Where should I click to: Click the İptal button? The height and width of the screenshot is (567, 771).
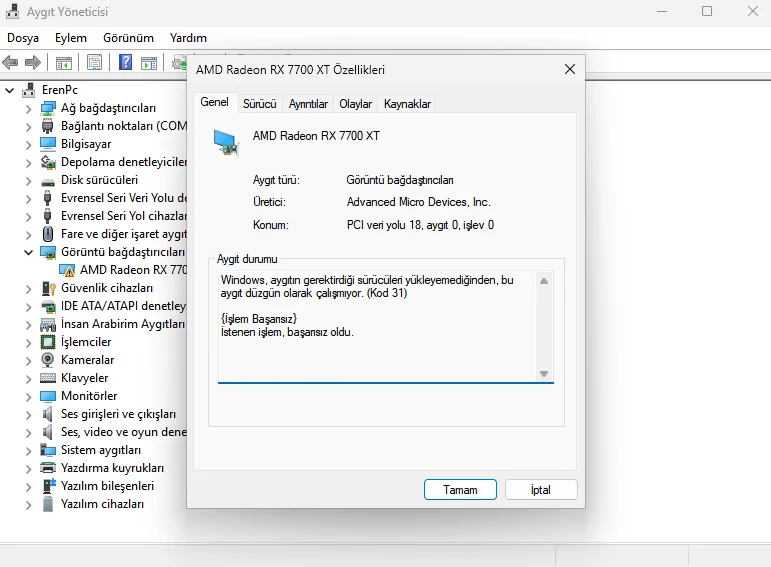coord(541,490)
